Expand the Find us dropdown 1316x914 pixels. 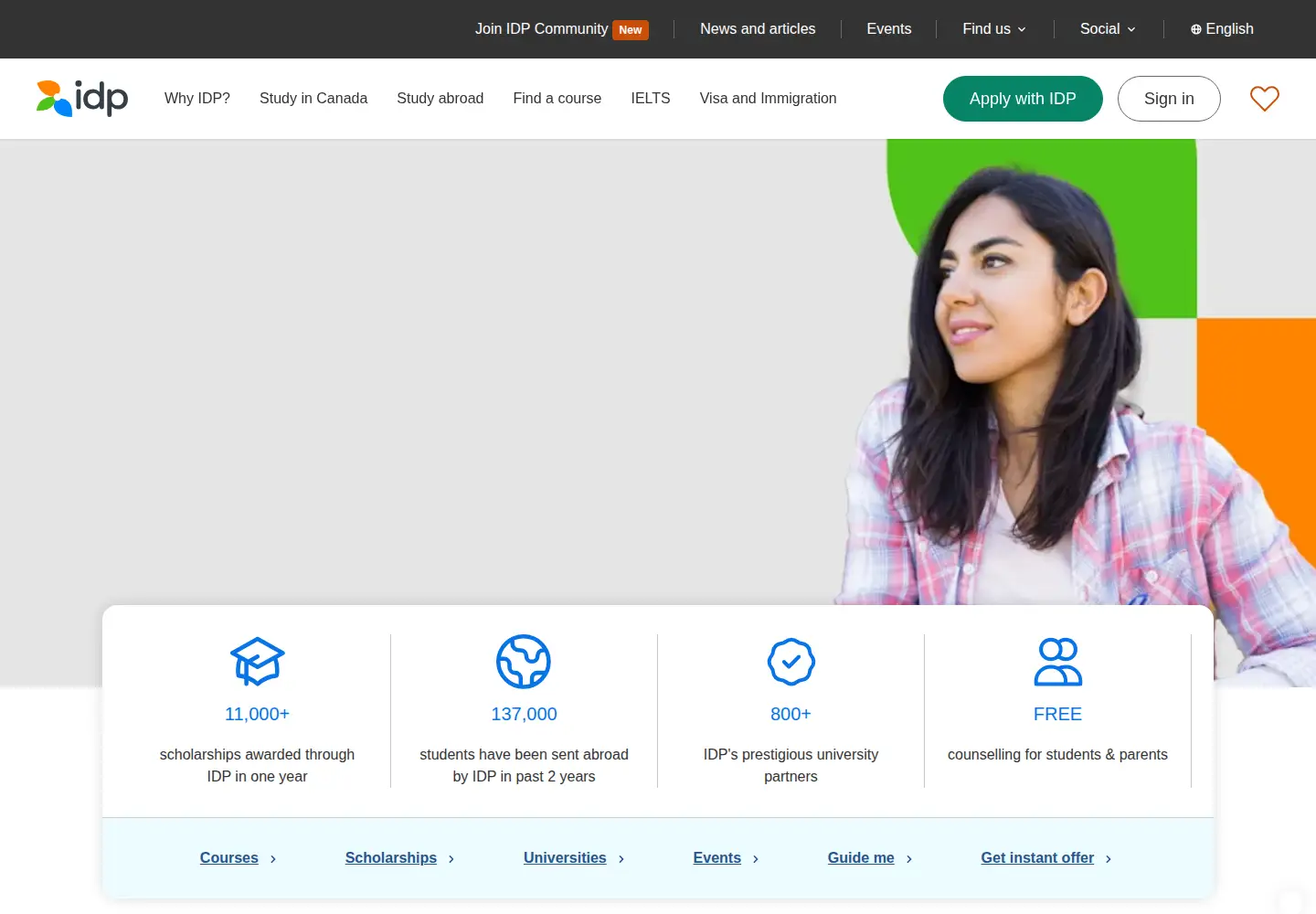[994, 29]
